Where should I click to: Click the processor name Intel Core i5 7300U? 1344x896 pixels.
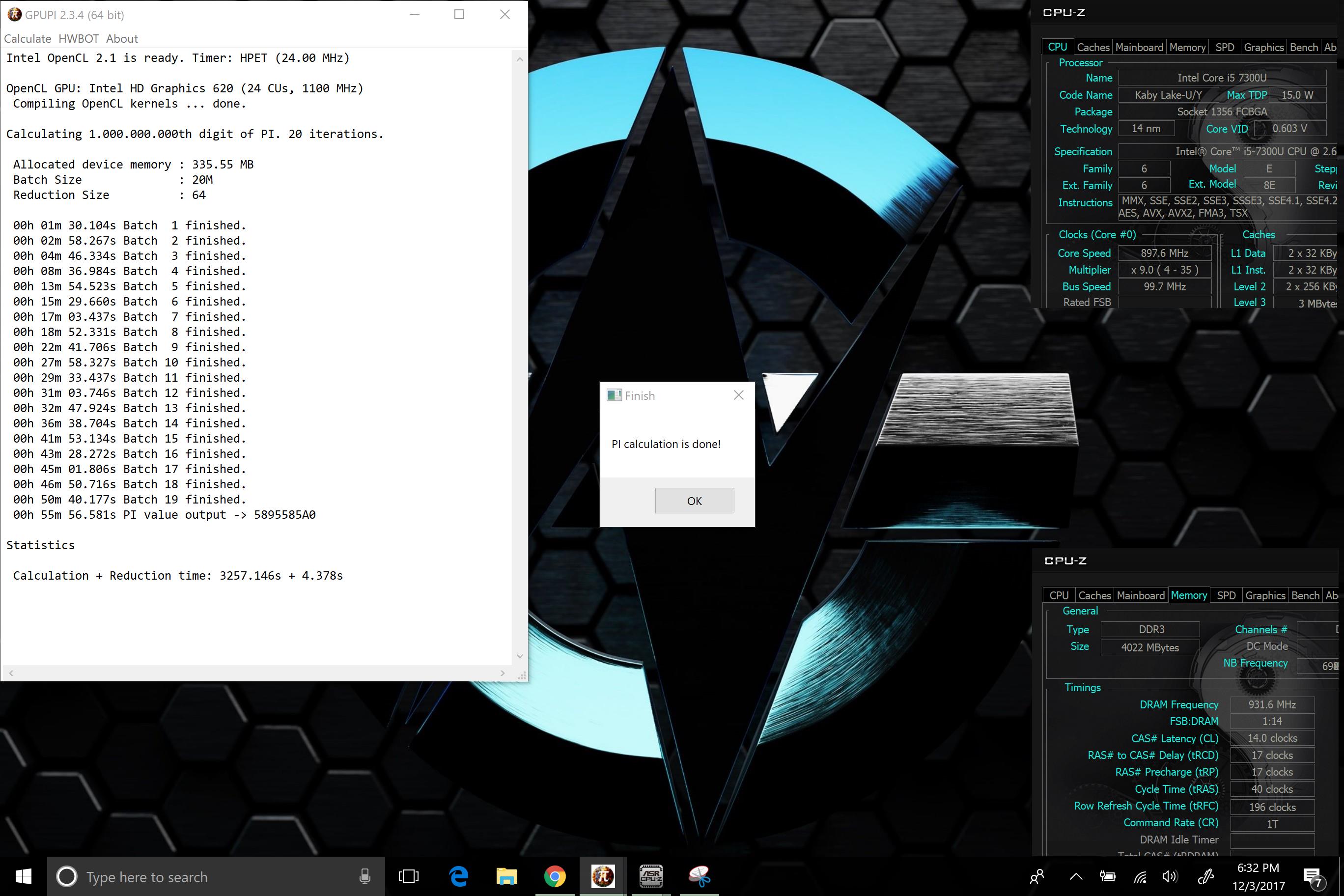(x=1222, y=78)
